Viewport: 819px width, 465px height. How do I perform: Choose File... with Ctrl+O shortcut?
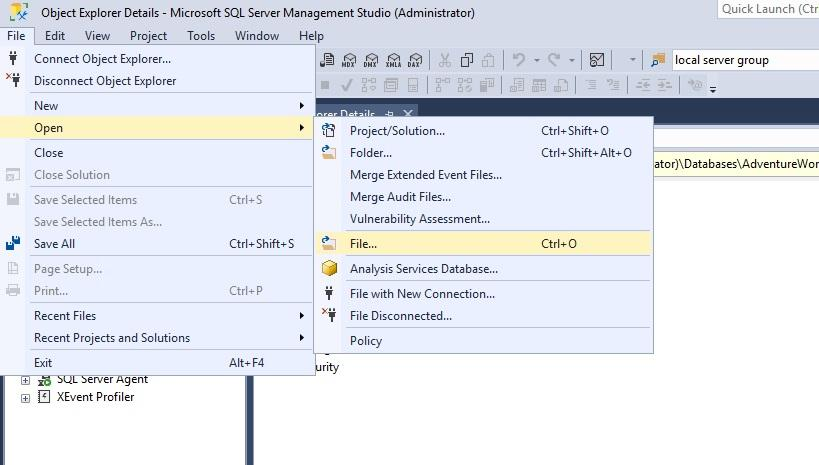tap(484, 243)
